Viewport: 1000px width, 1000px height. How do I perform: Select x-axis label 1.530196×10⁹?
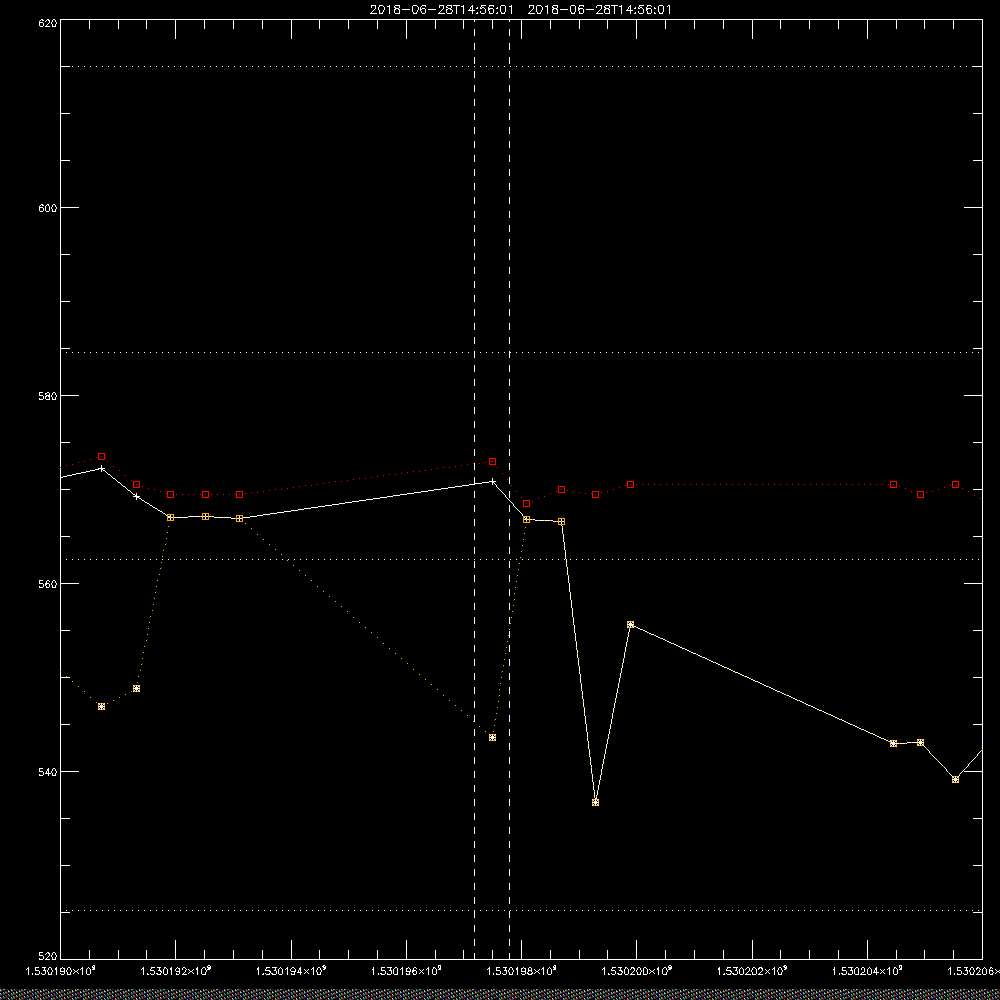[x=406, y=971]
